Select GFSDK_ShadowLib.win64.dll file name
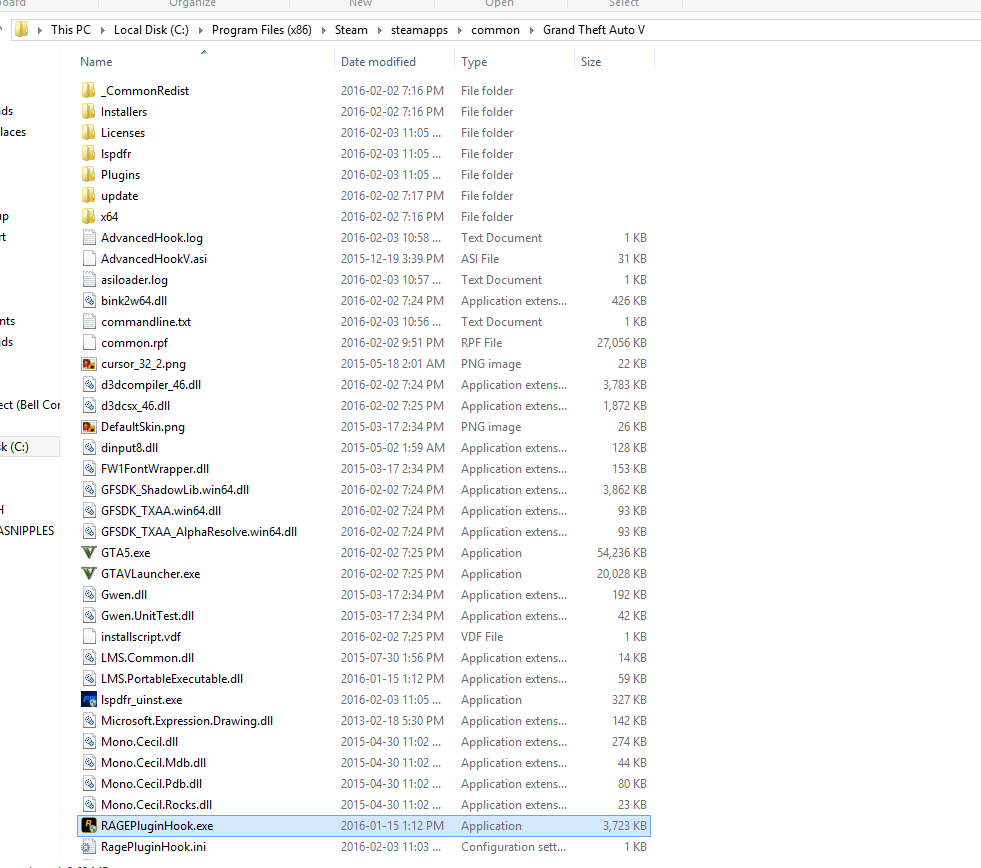 coord(175,489)
